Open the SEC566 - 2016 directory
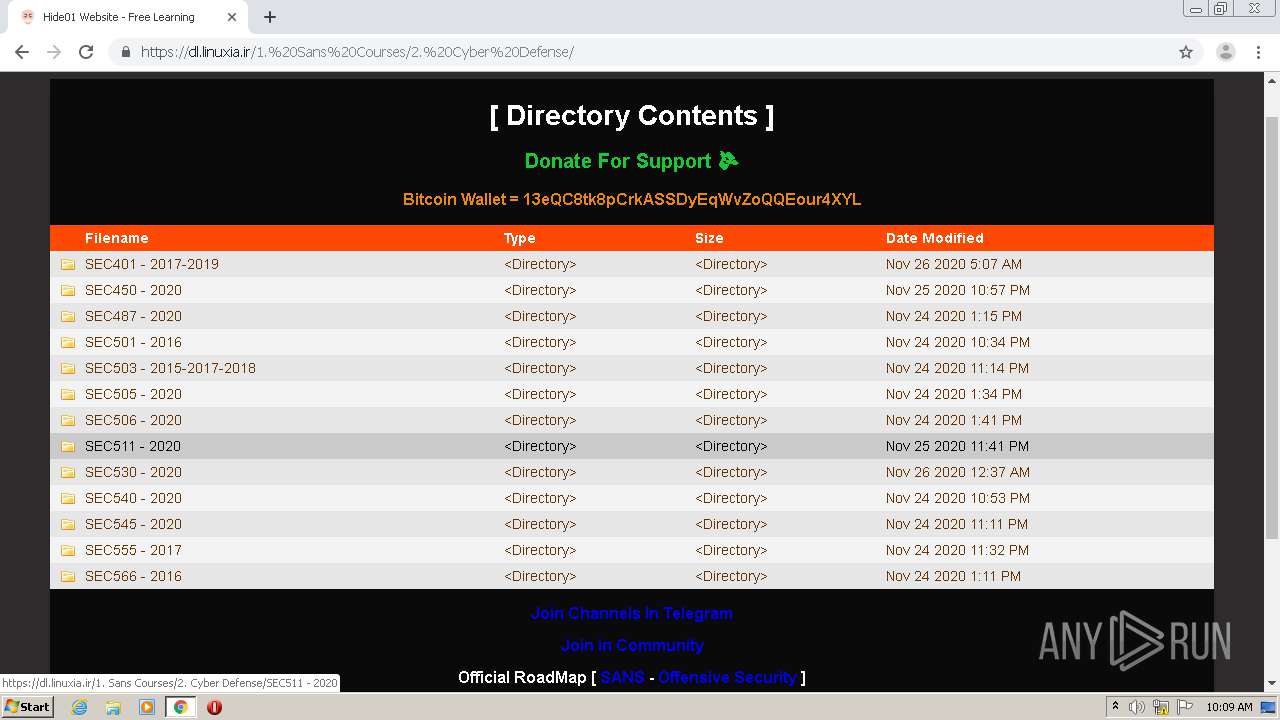The image size is (1280, 720). (x=133, y=576)
